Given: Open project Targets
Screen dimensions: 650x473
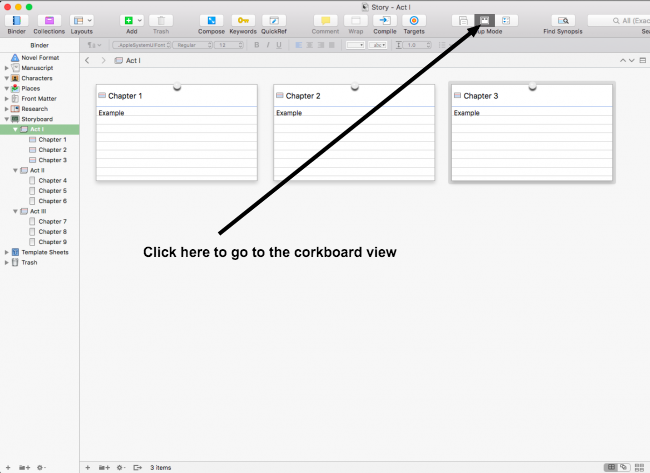Looking at the screenshot, I should pyautogui.click(x=414, y=20).
